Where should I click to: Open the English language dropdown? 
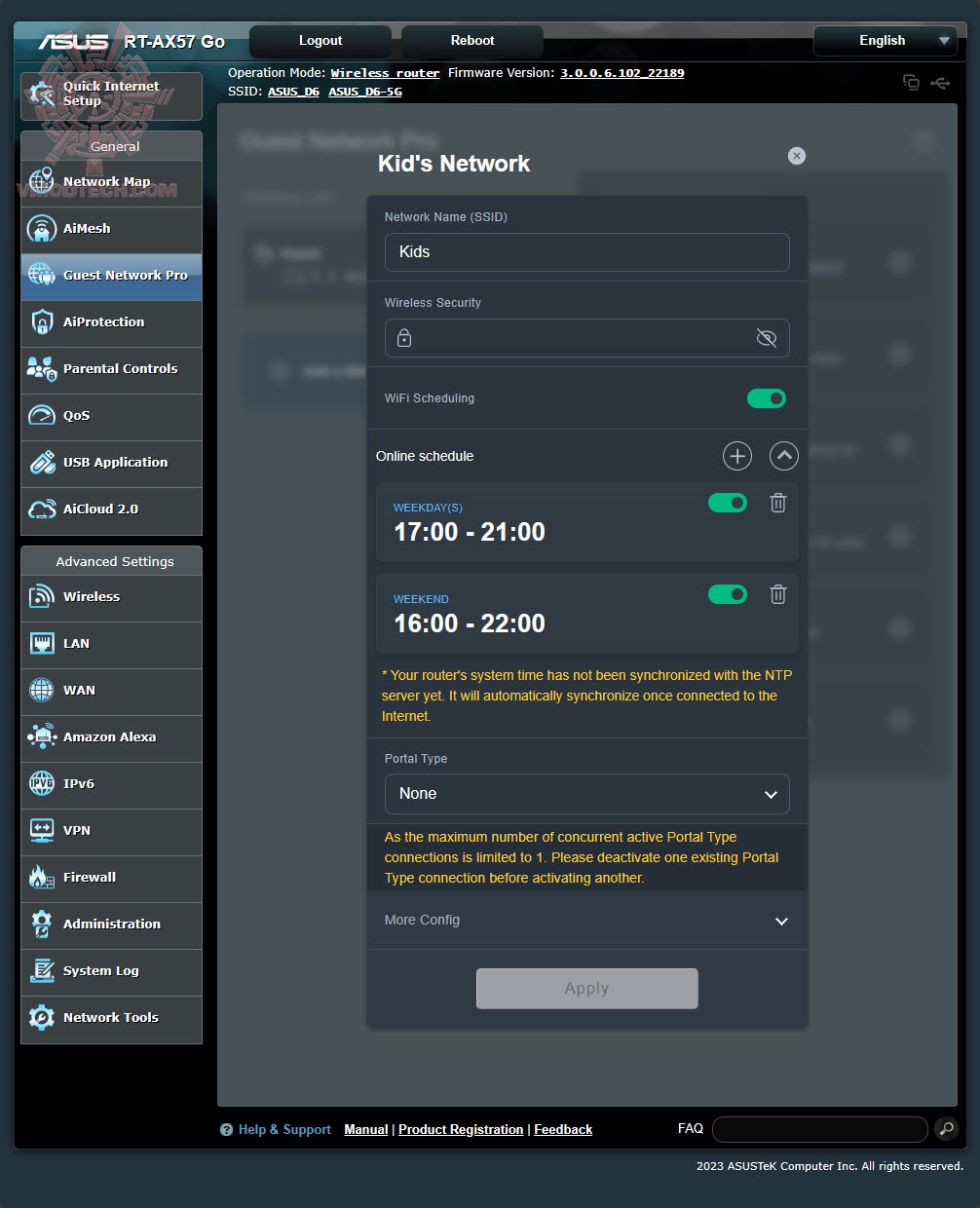(x=884, y=41)
